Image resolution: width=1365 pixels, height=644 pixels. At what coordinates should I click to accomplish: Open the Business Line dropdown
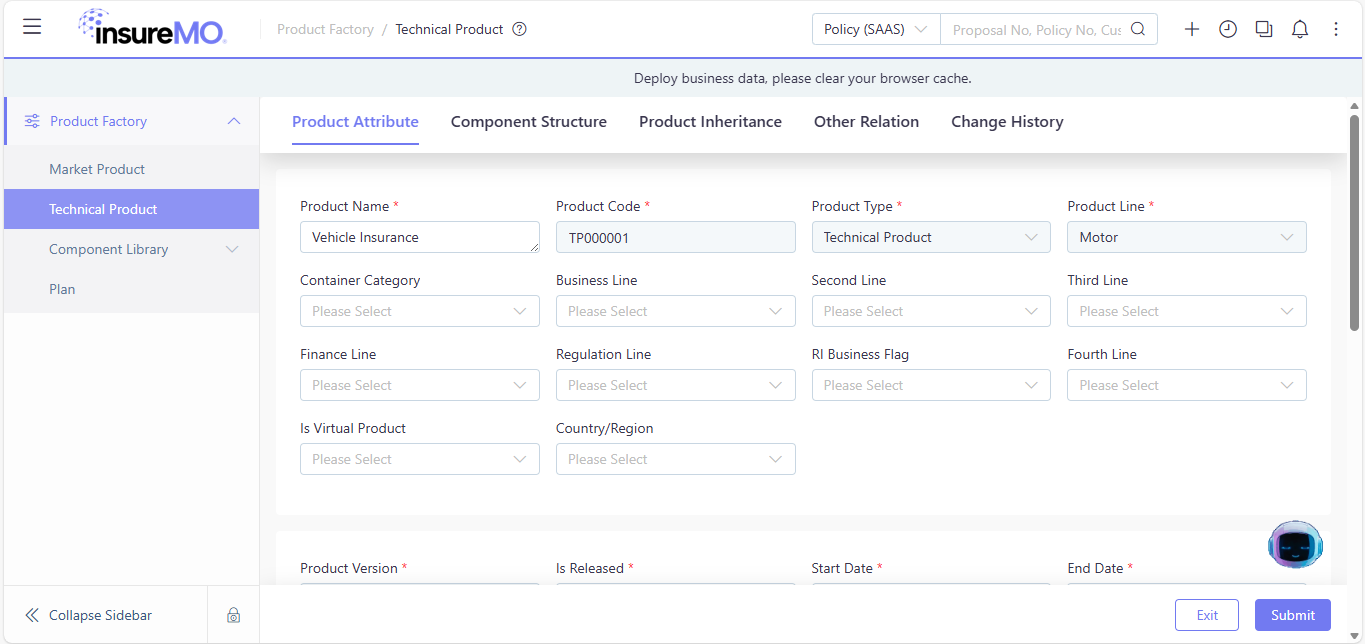676,311
